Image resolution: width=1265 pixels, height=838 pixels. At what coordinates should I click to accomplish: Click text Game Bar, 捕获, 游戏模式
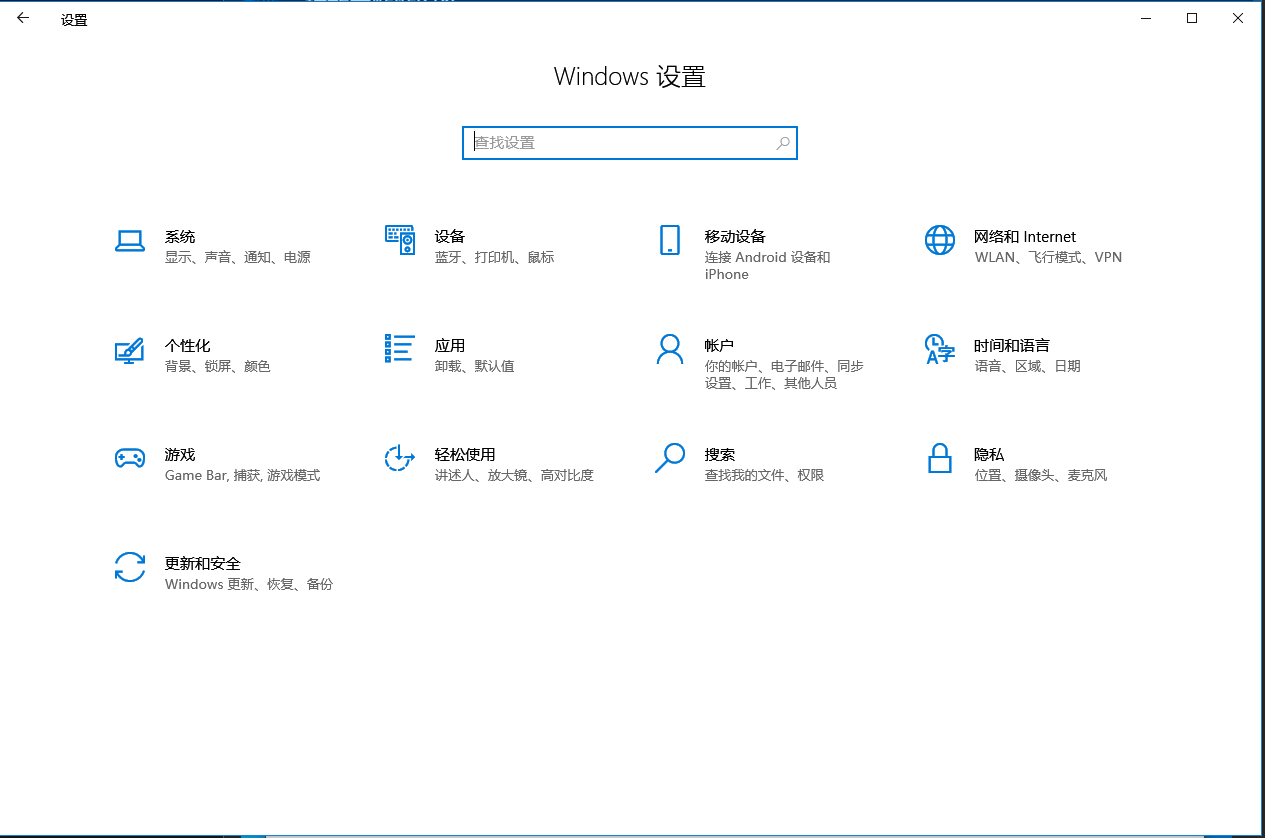point(243,476)
